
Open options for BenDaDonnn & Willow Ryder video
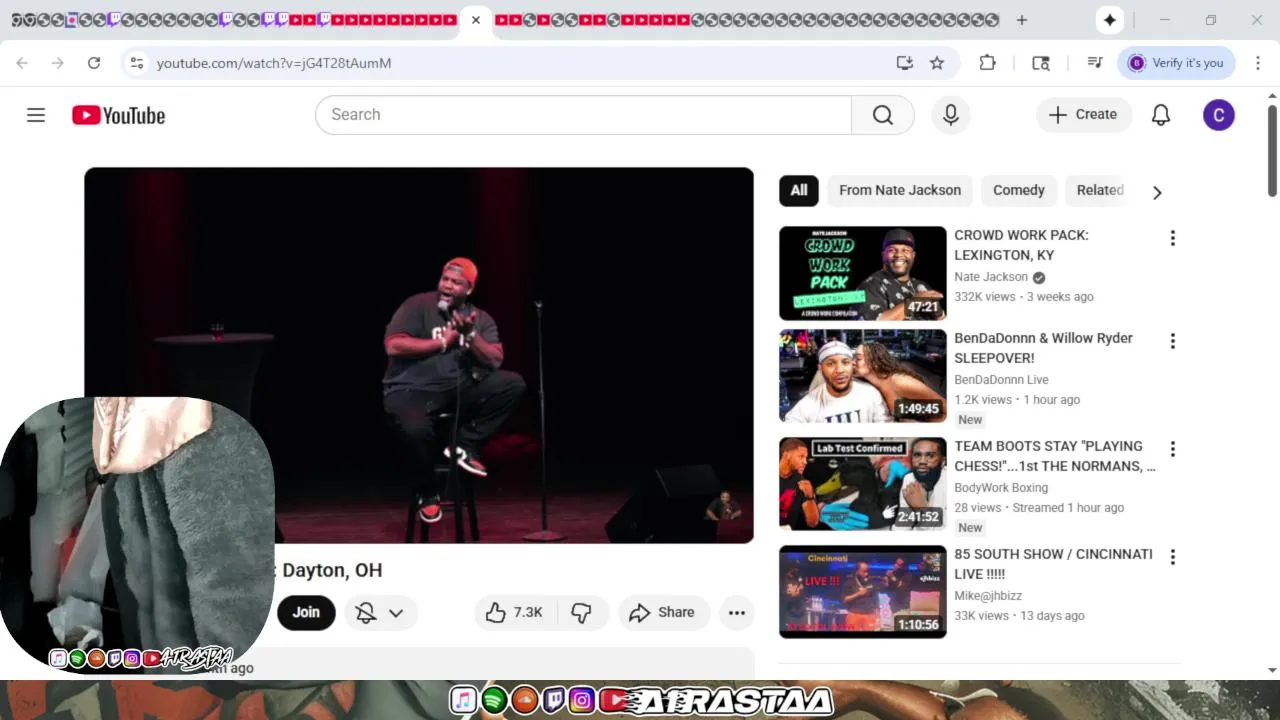[x=1172, y=341]
